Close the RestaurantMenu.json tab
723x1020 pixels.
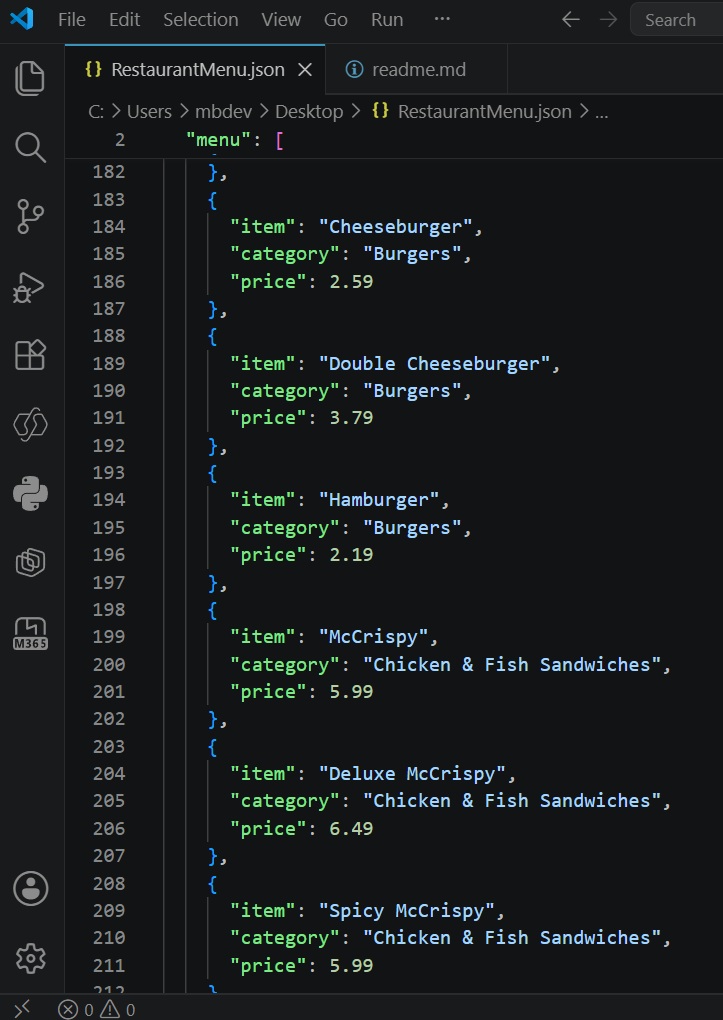coord(305,70)
